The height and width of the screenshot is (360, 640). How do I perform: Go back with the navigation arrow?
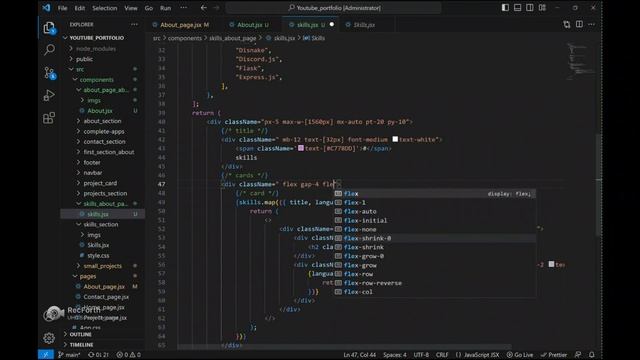point(204,8)
